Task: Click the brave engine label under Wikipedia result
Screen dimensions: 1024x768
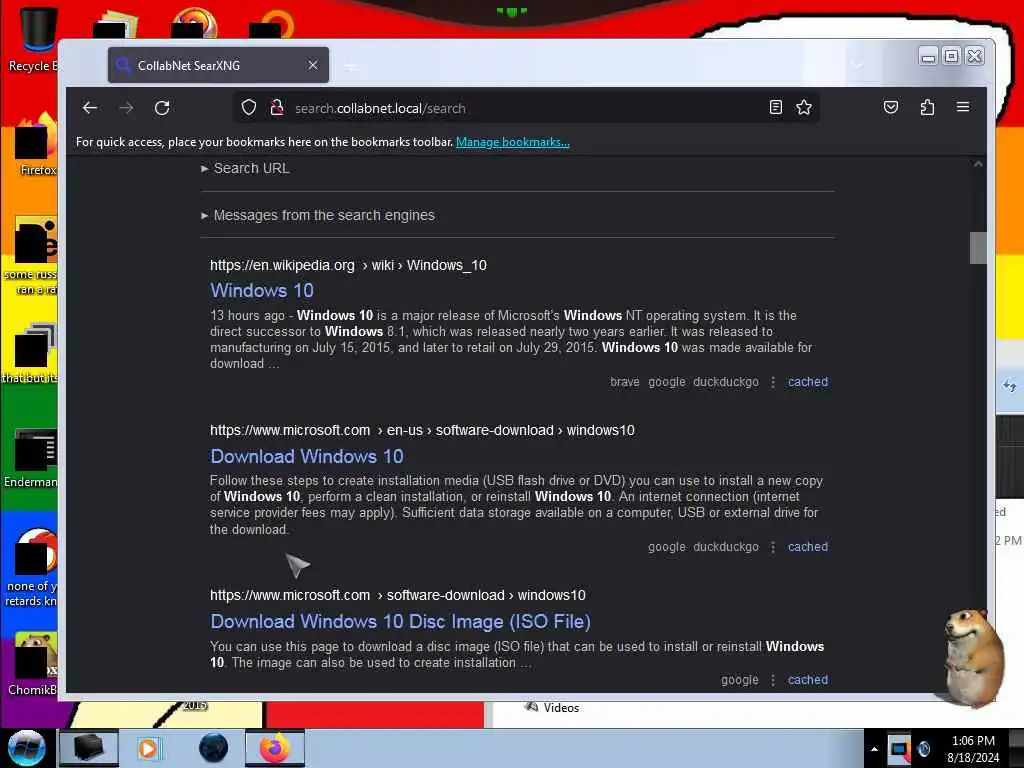Action: (x=624, y=382)
